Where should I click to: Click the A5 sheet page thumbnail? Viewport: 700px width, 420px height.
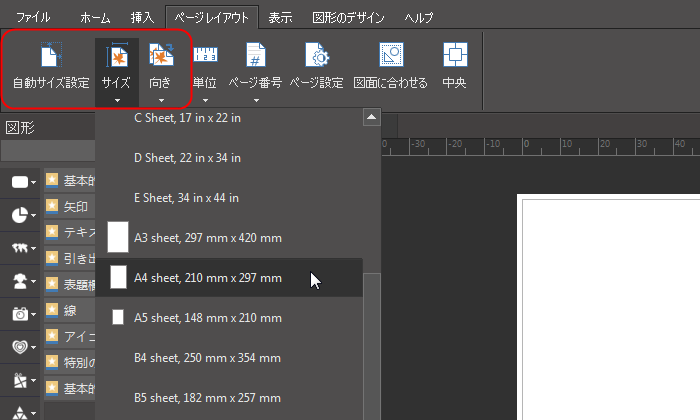[118, 317]
